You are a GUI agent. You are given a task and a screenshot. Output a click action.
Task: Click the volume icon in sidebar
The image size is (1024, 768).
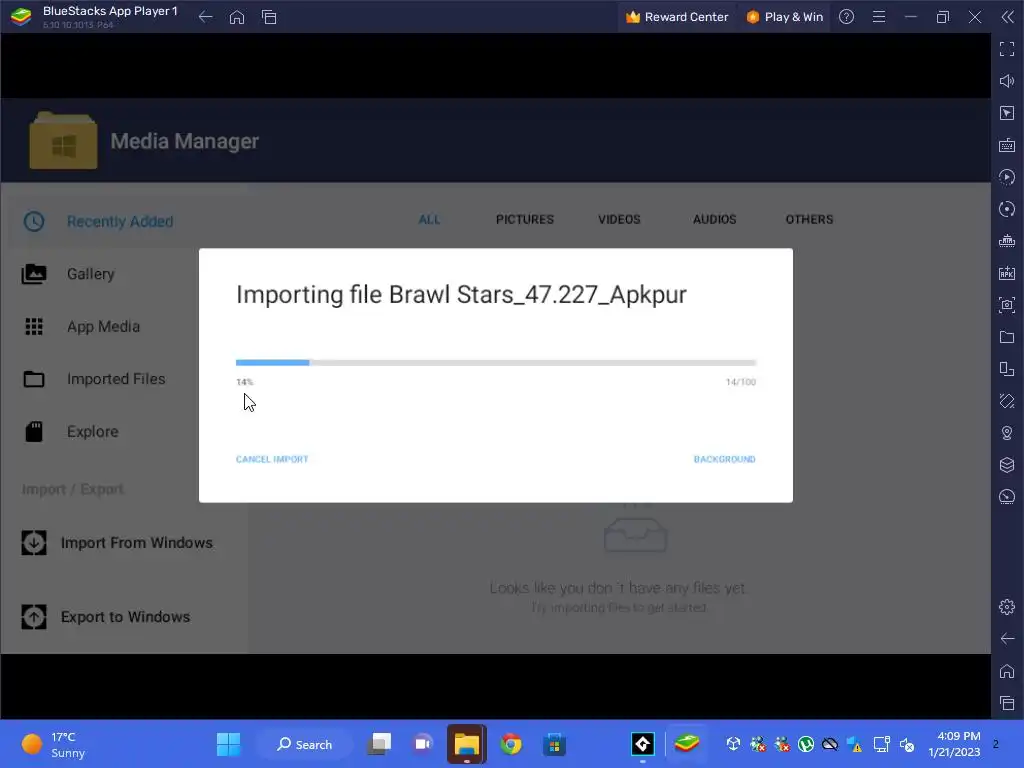1007,81
